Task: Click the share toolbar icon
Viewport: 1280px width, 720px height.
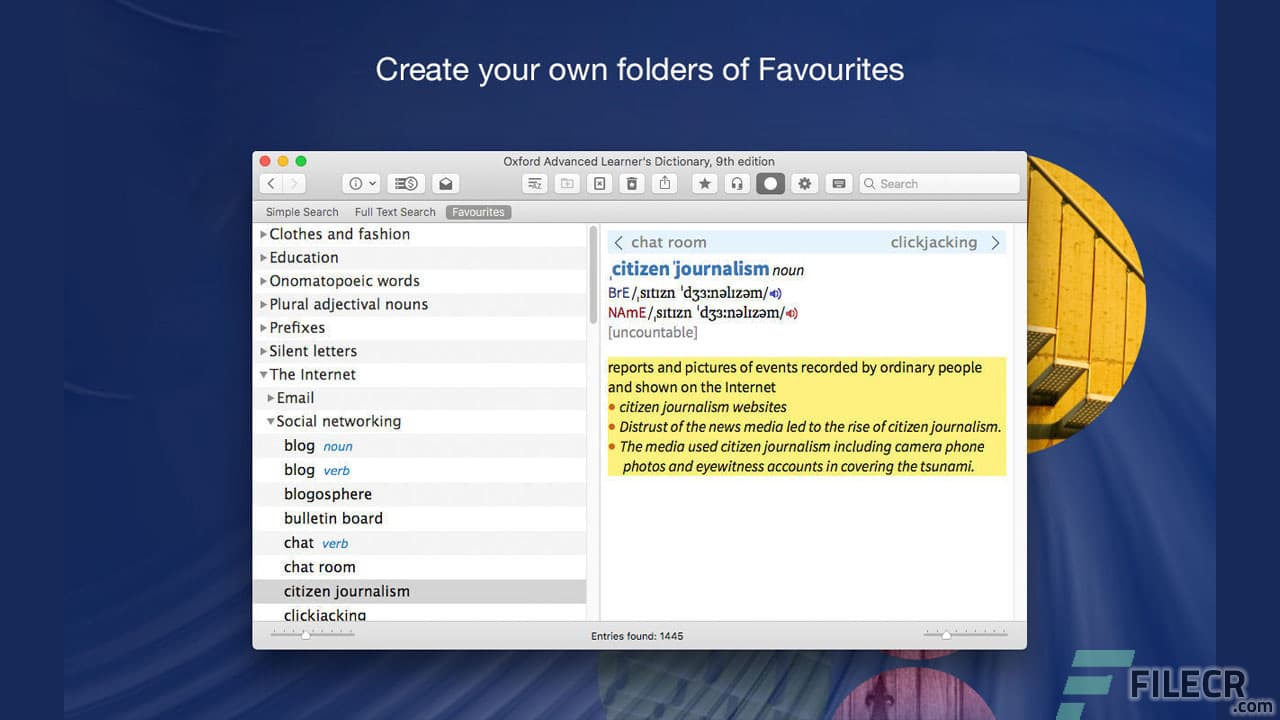Action: point(665,184)
